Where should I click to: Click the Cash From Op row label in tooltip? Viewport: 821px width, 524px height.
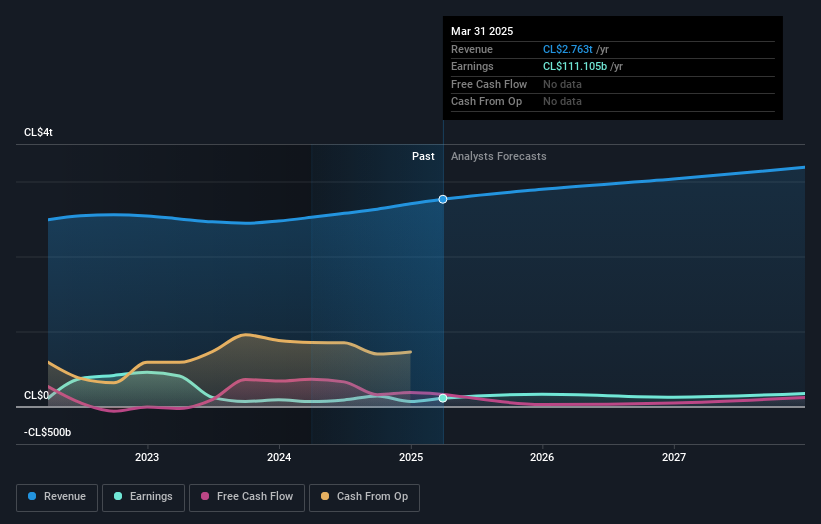pyautogui.click(x=486, y=102)
